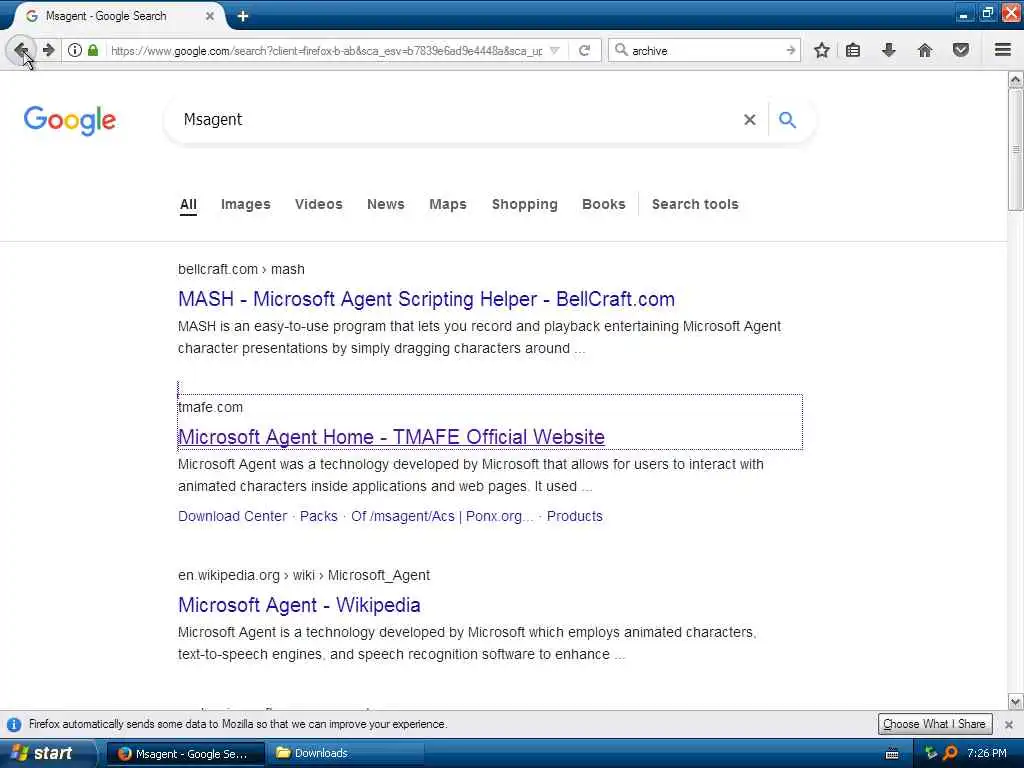Switch to Downloads folder in taskbar
The width and height of the screenshot is (1024, 768).
pos(346,754)
